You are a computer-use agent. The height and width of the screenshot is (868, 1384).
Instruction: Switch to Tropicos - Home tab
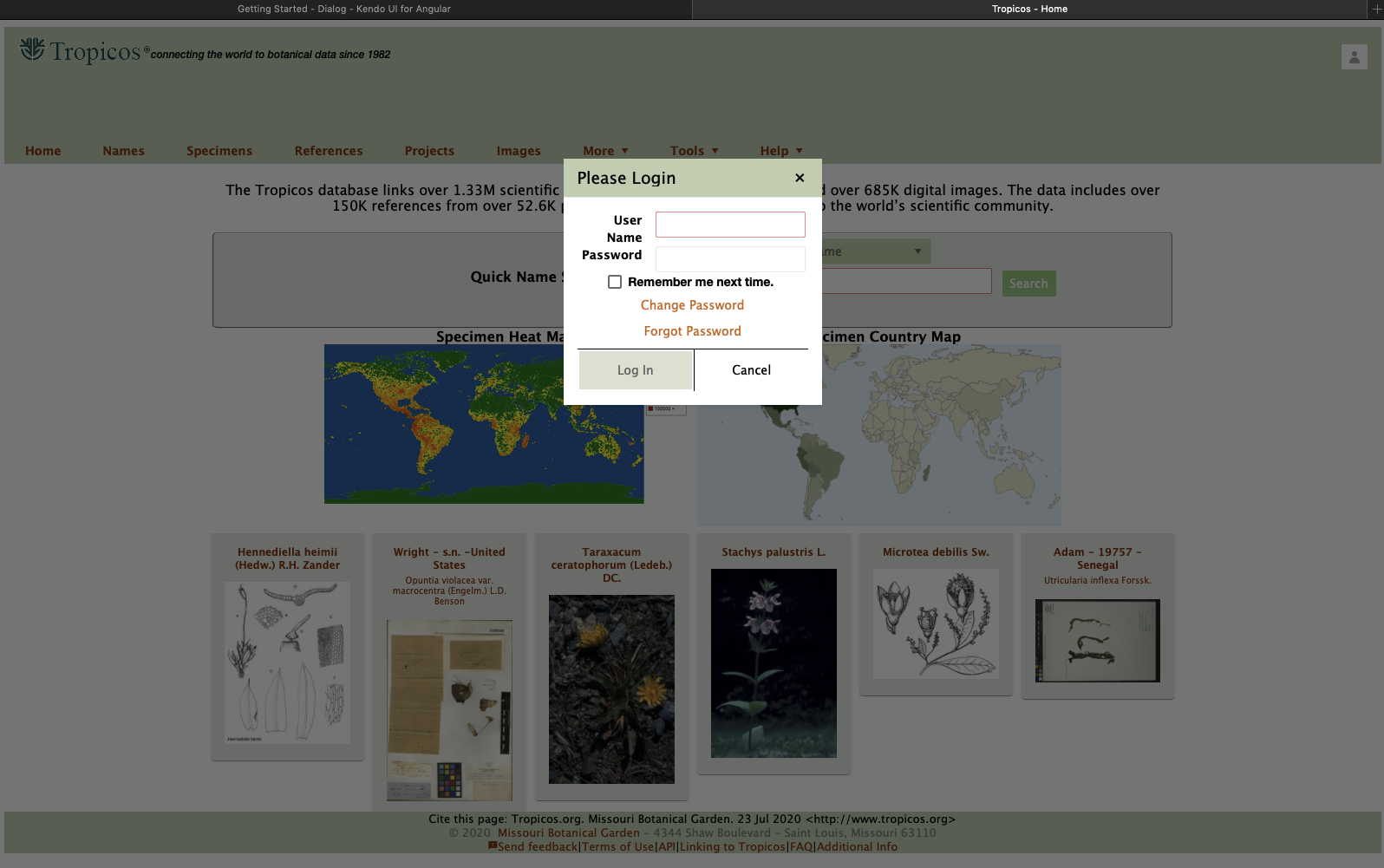point(1029,9)
